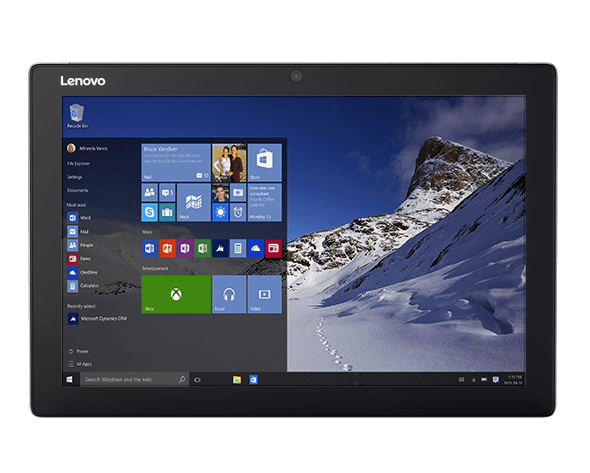The image size is (590, 473).
Task: Open the small man's portrait tile
Action: click(x=220, y=192)
